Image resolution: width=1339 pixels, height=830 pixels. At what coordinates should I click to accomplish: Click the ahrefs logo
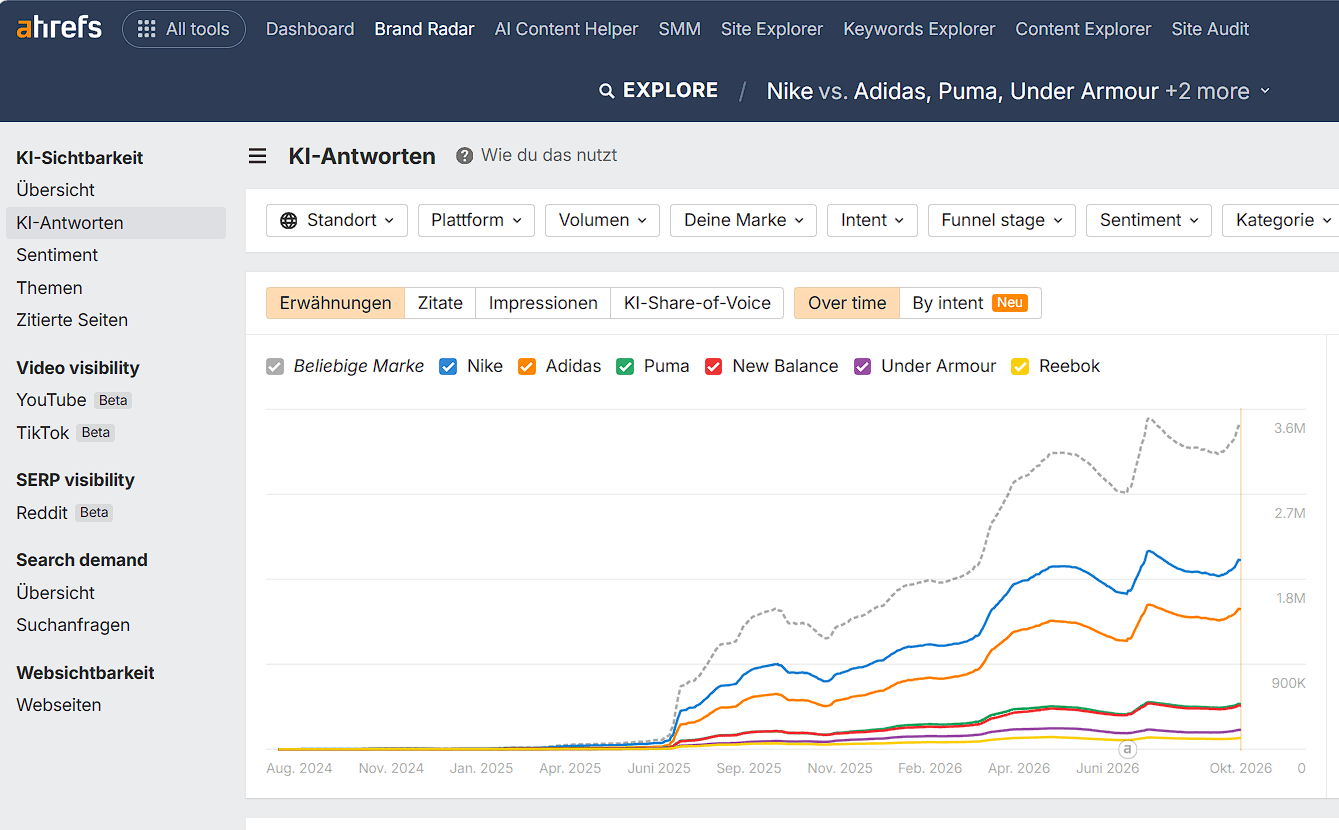pos(59,28)
